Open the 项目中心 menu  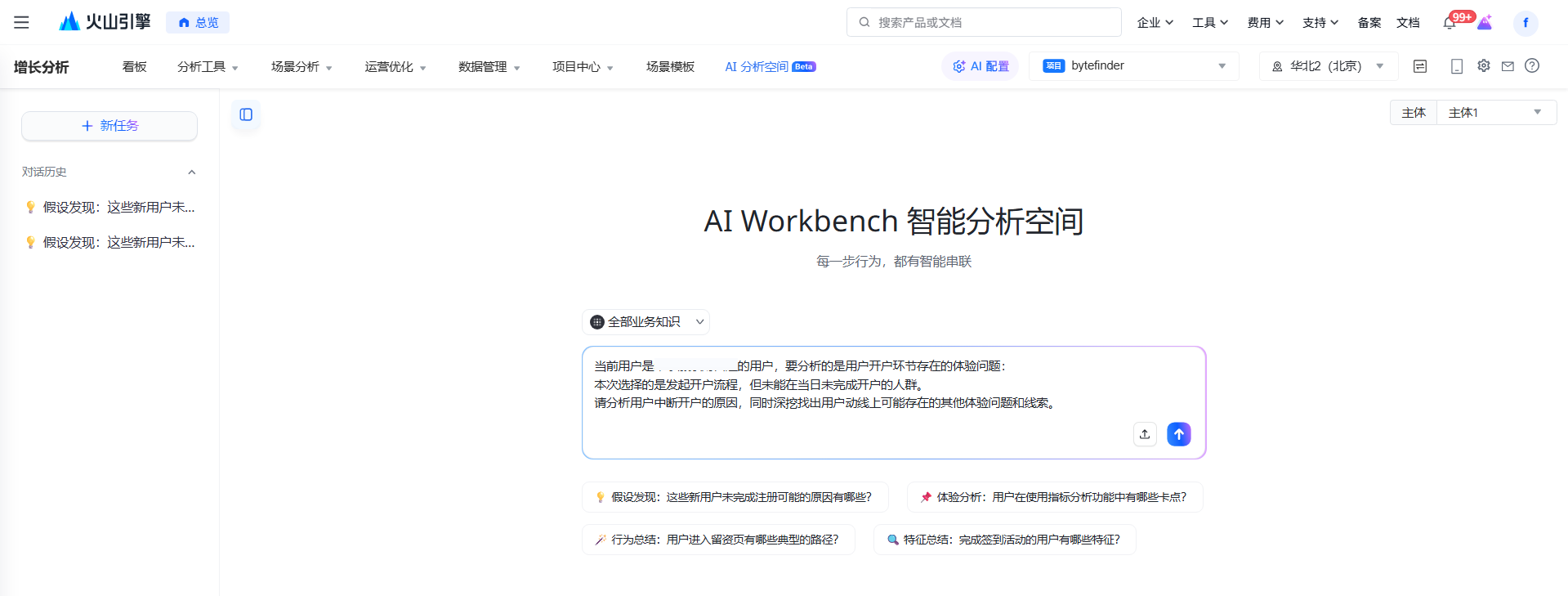[x=583, y=67]
